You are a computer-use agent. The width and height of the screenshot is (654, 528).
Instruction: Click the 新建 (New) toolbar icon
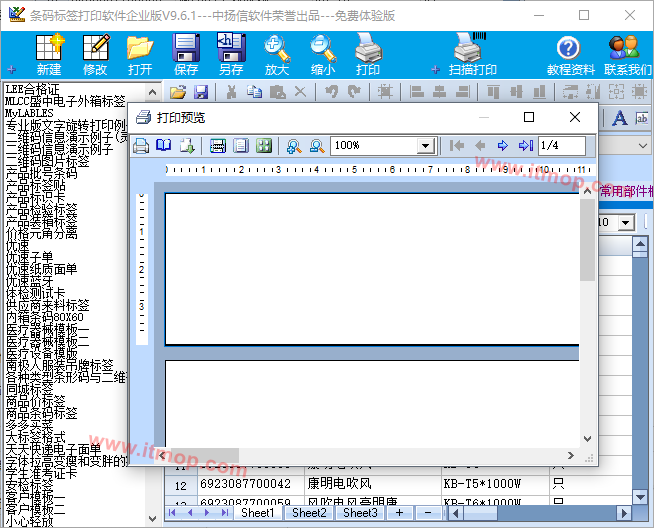[49, 54]
